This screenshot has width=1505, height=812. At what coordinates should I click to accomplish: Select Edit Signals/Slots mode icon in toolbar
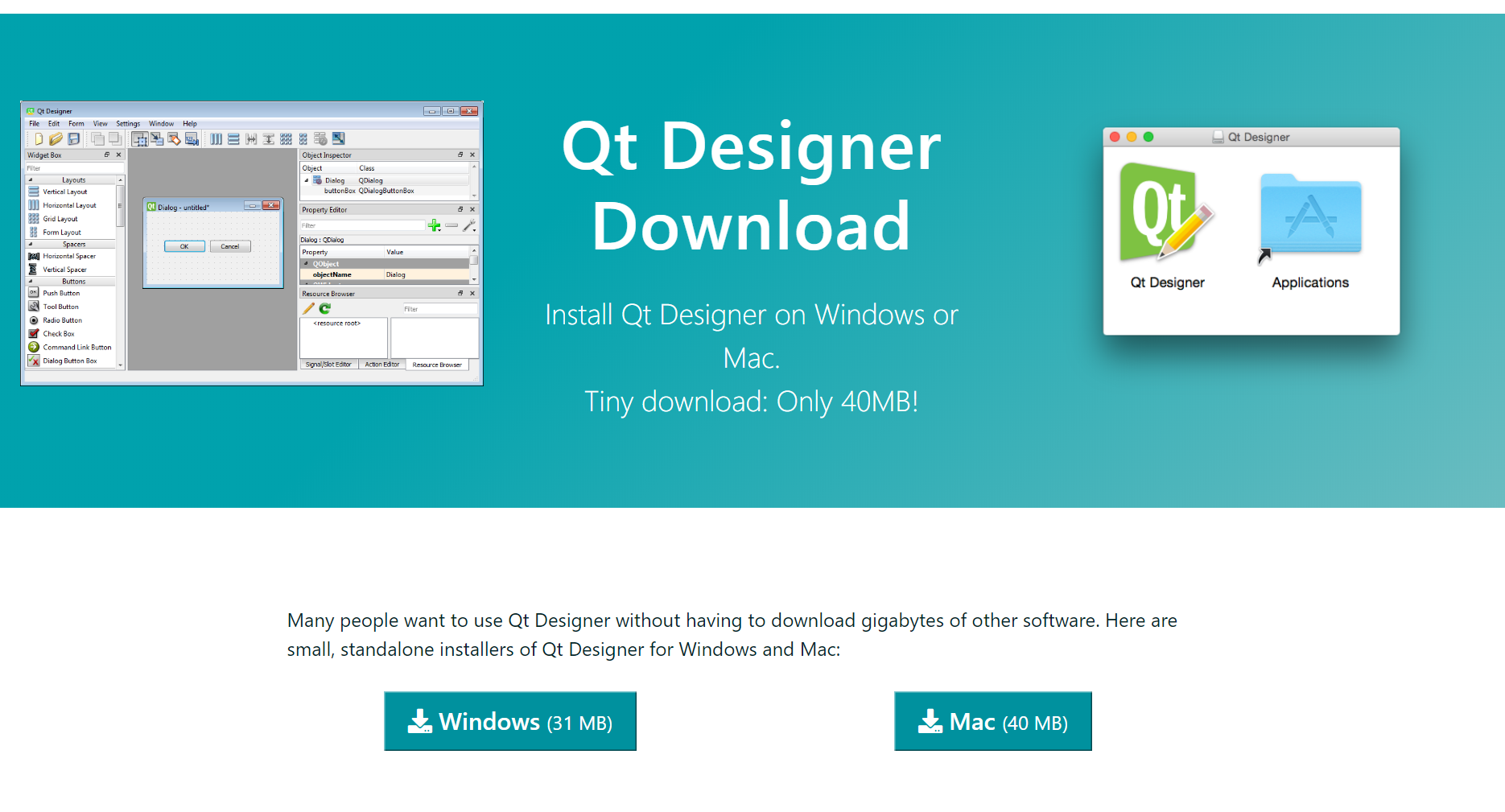click(x=157, y=139)
